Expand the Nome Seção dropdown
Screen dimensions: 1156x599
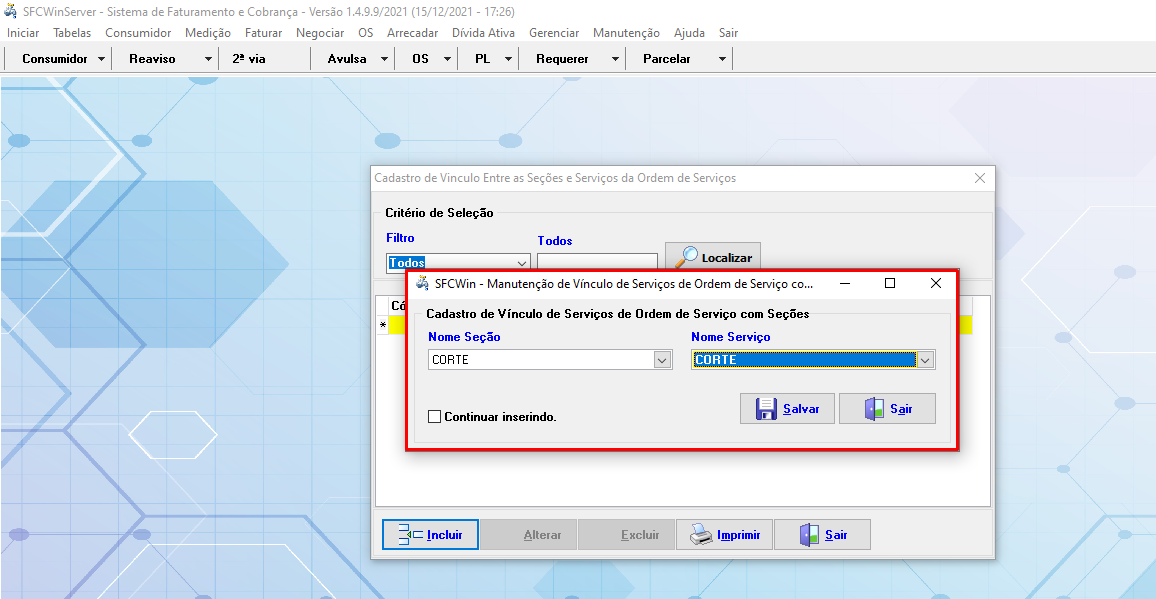tap(661, 360)
